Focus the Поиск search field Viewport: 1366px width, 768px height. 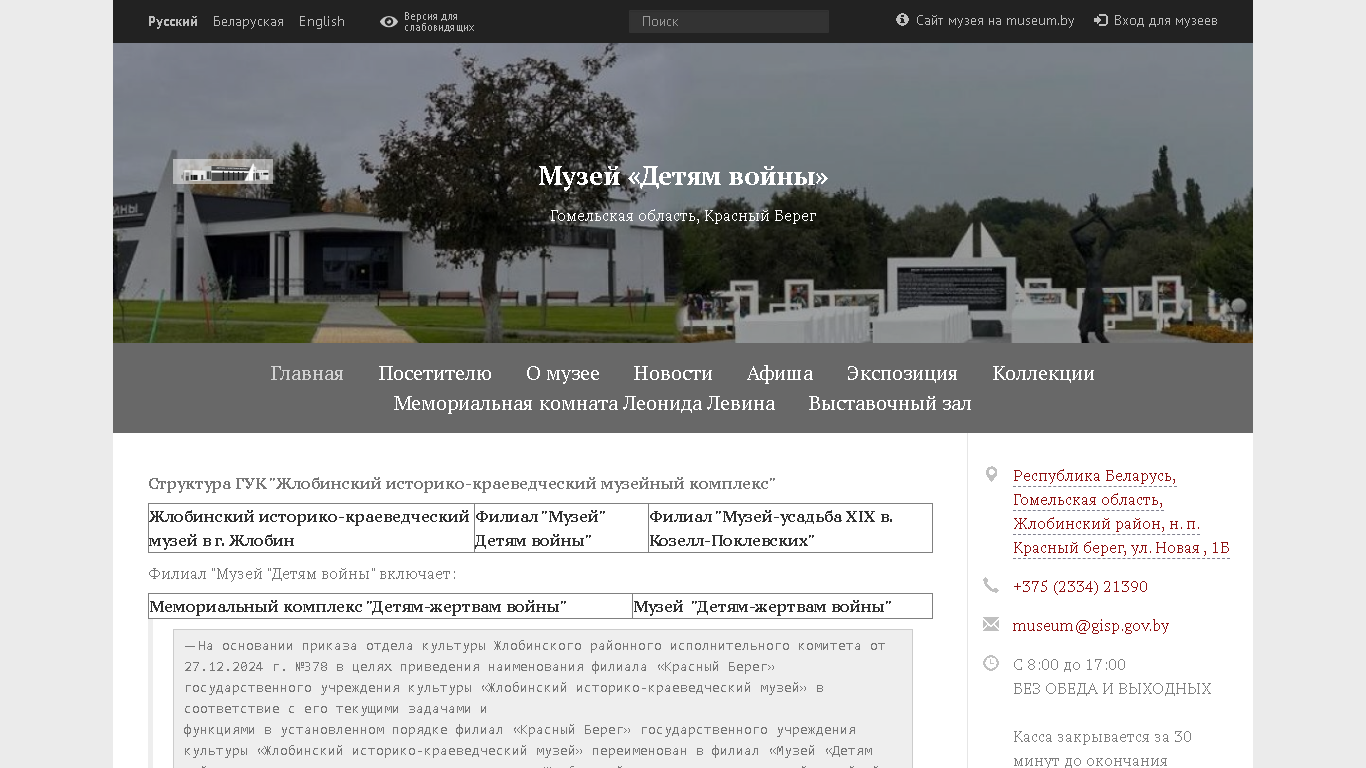pos(729,21)
